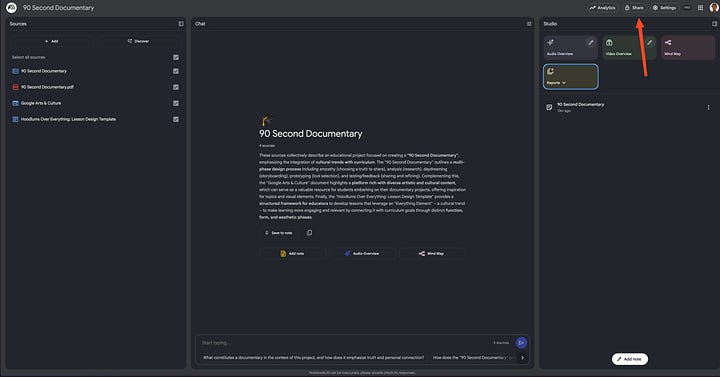Add a new source

(51, 41)
